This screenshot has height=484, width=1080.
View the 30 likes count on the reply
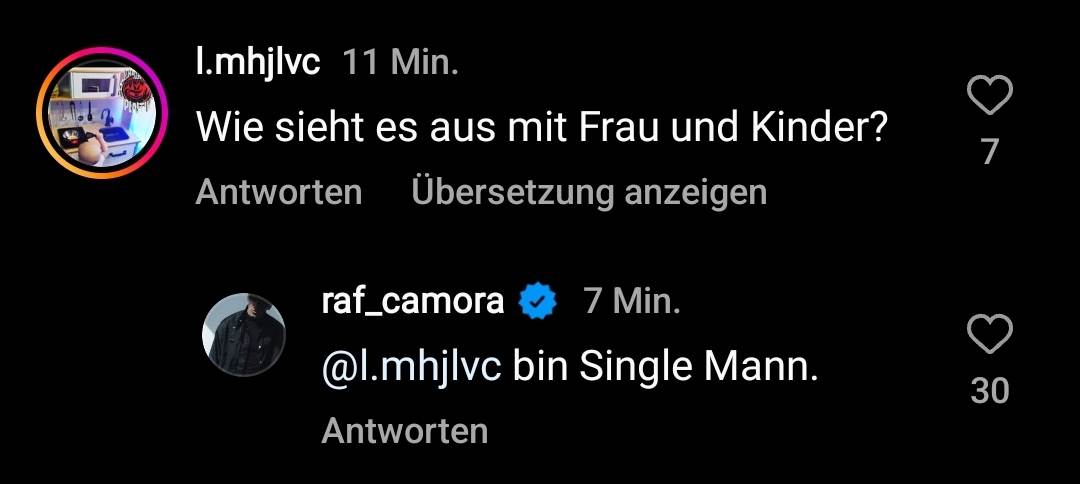[990, 391]
